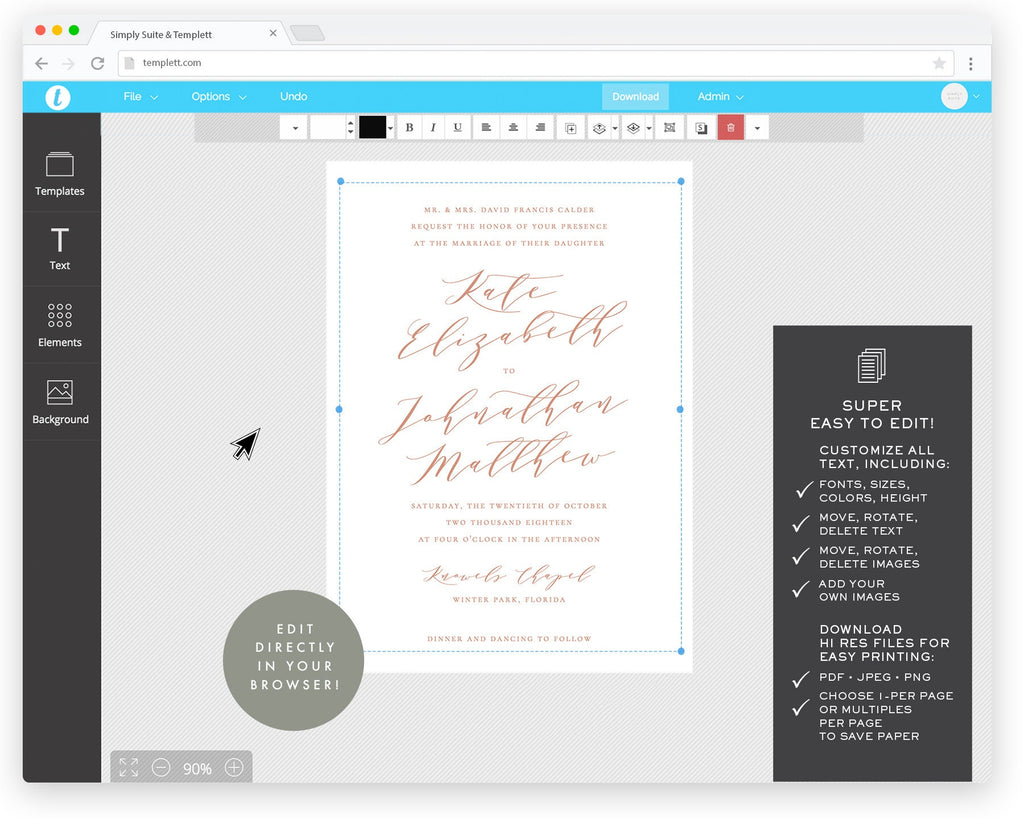This screenshot has height=819, width=1024.
Task: Click Undo in the top bar
Action: [293, 97]
